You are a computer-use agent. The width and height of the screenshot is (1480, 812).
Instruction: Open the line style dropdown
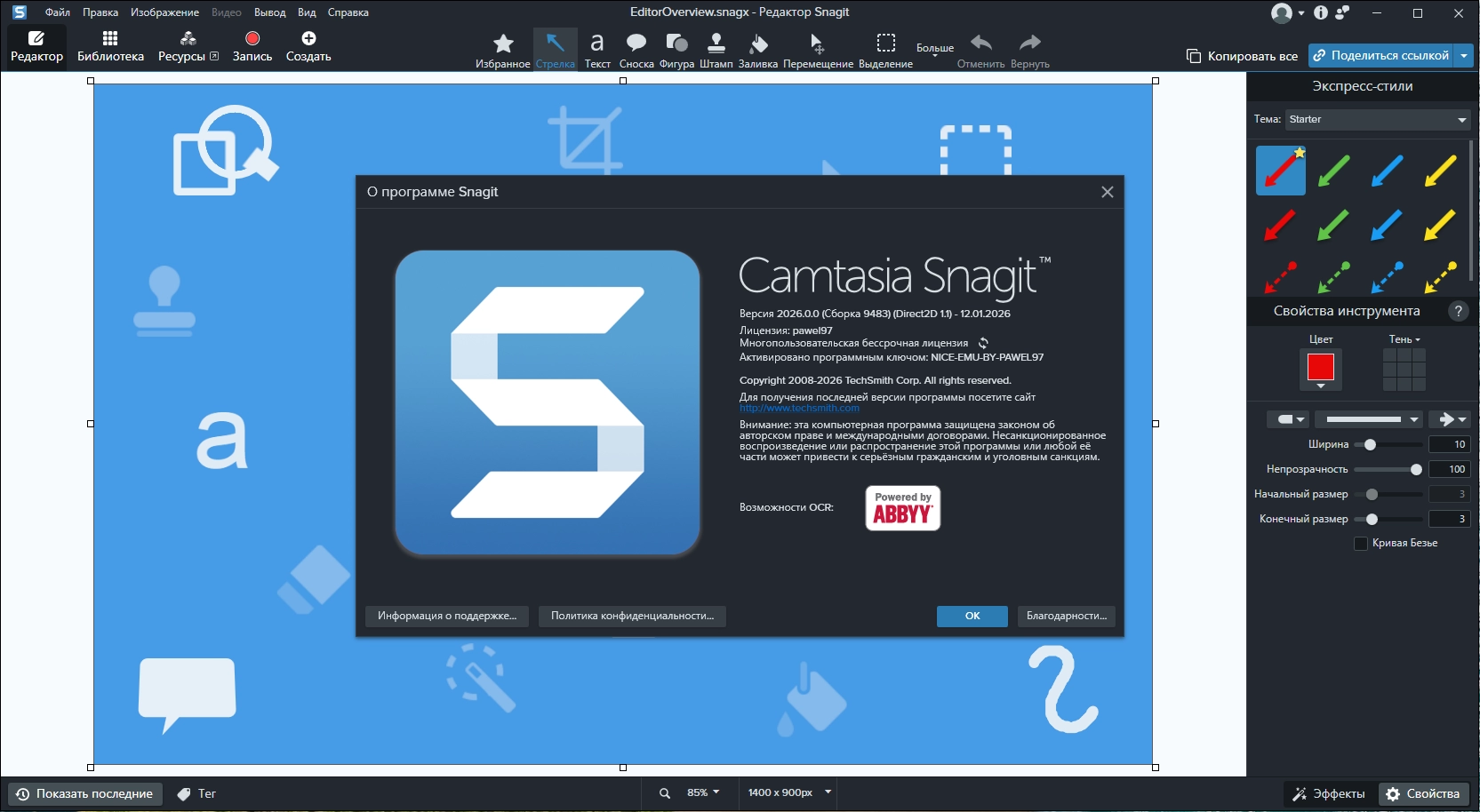click(1369, 419)
